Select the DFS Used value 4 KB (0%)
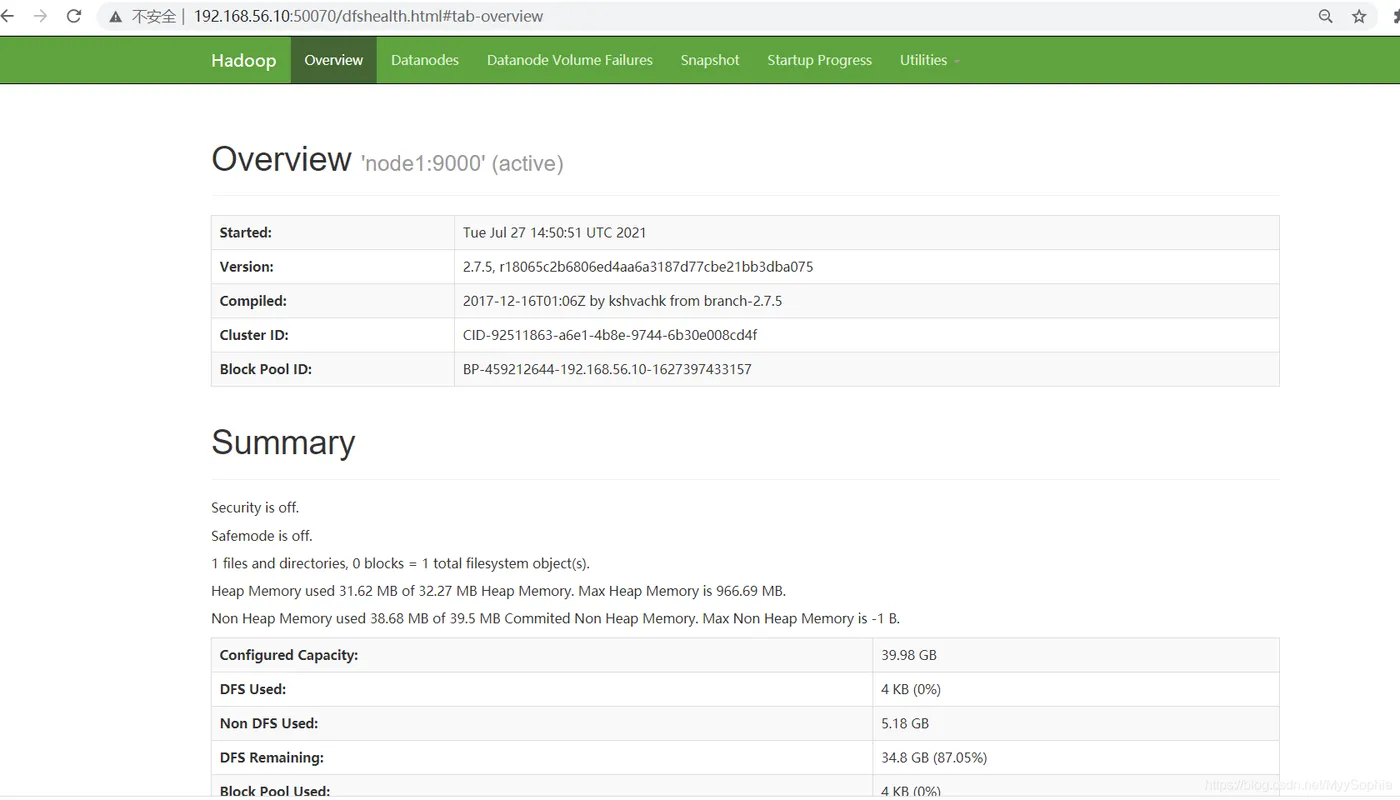 (911, 689)
